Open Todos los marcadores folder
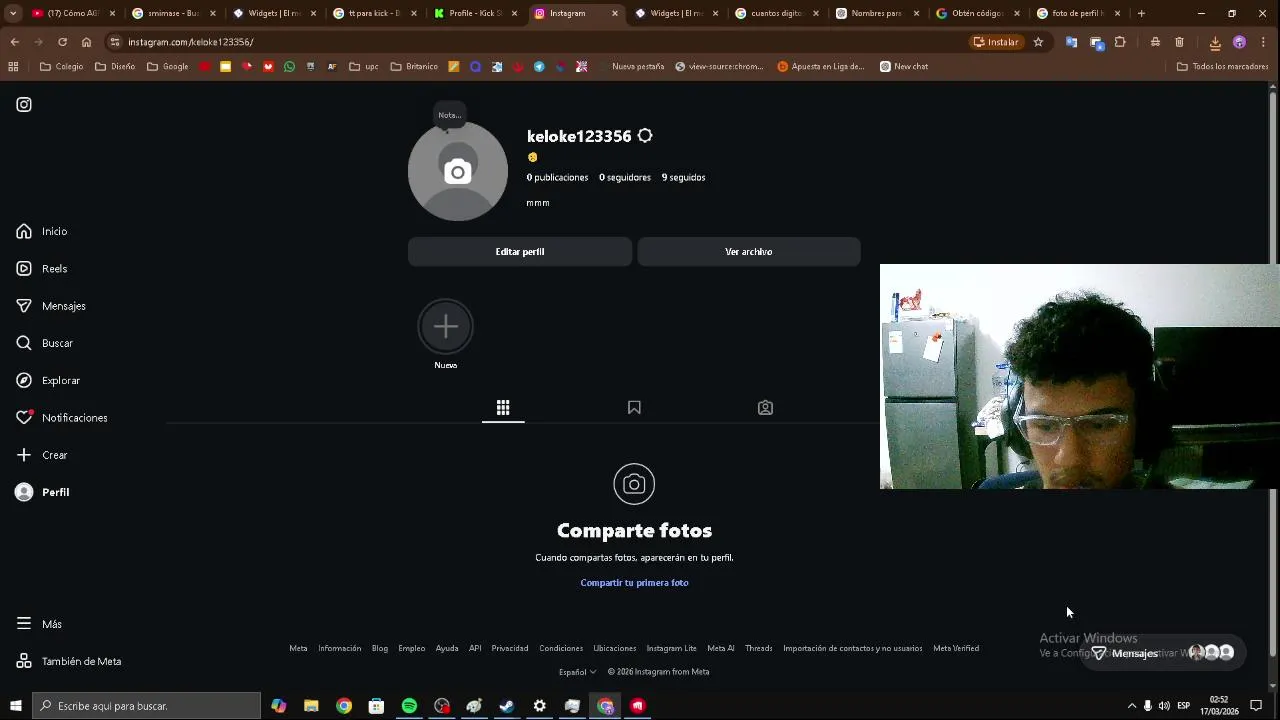 tap(1222, 67)
